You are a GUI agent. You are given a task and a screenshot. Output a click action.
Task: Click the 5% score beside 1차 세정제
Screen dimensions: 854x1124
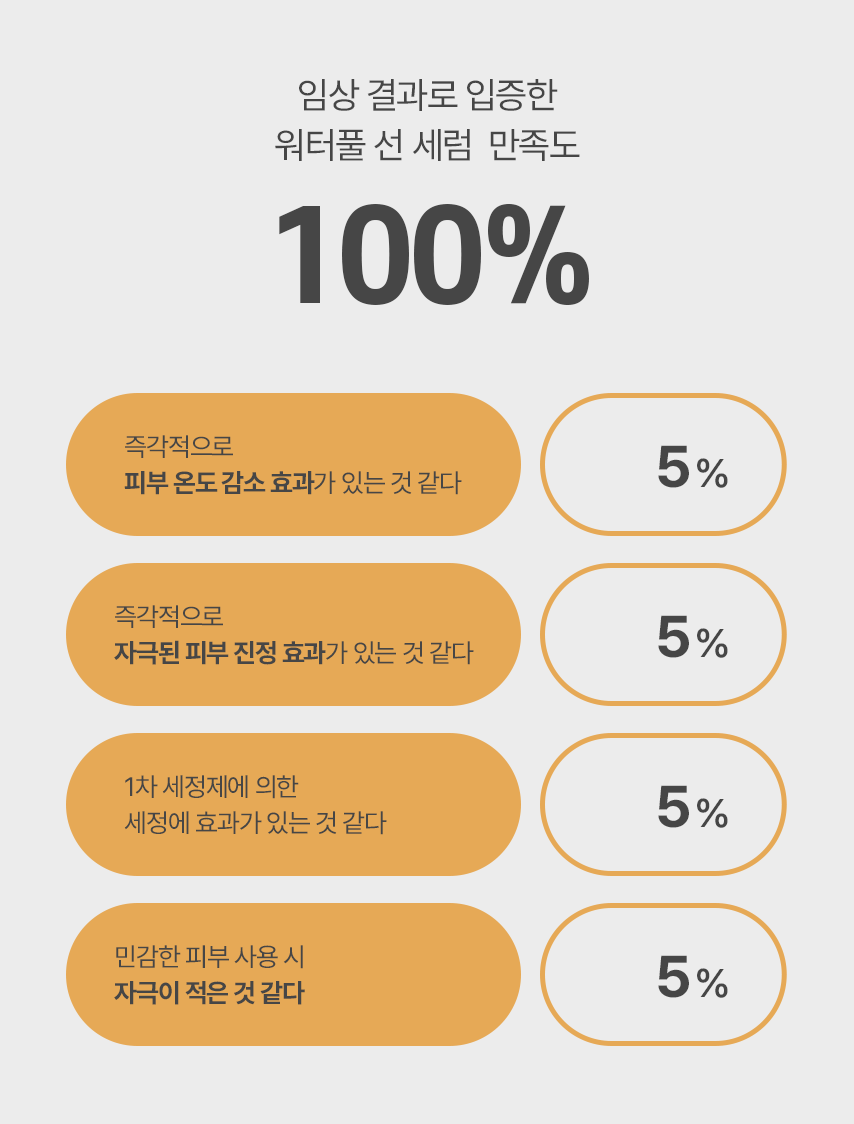coord(691,807)
